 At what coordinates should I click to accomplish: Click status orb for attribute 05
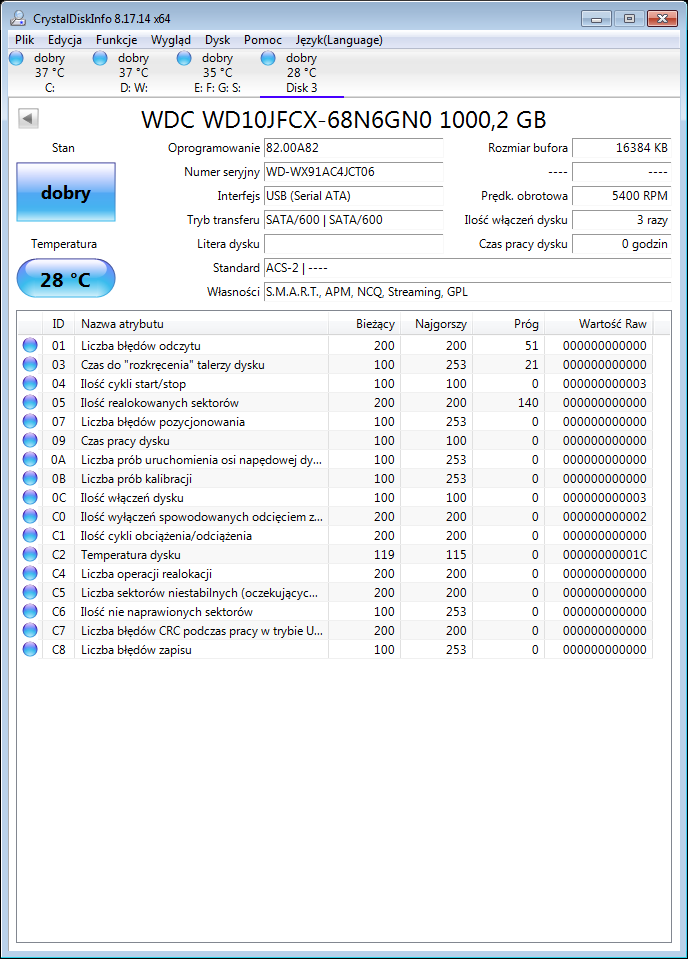(x=30, y=402)
